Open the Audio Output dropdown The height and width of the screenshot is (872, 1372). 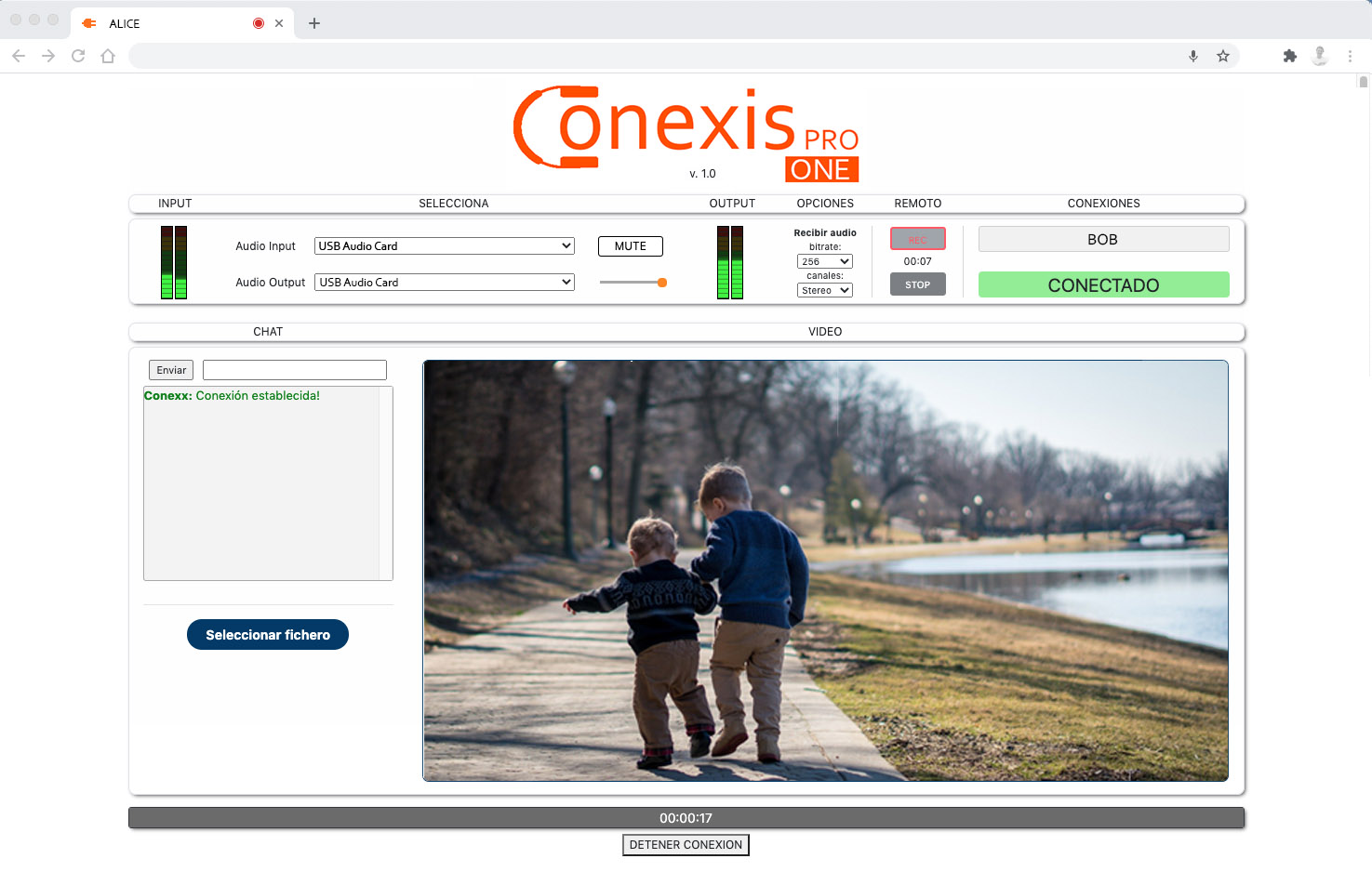tap(444, 283)
